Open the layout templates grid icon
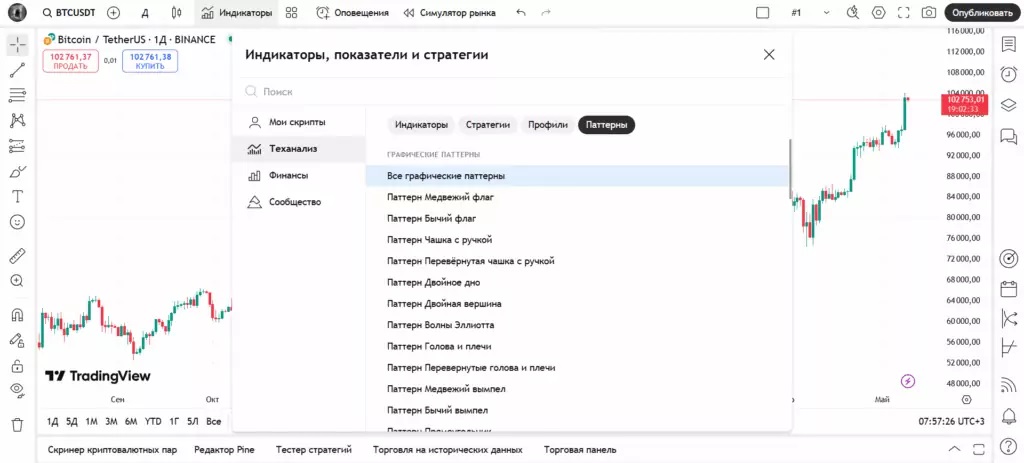1024x463 pixels. (292, 12)
